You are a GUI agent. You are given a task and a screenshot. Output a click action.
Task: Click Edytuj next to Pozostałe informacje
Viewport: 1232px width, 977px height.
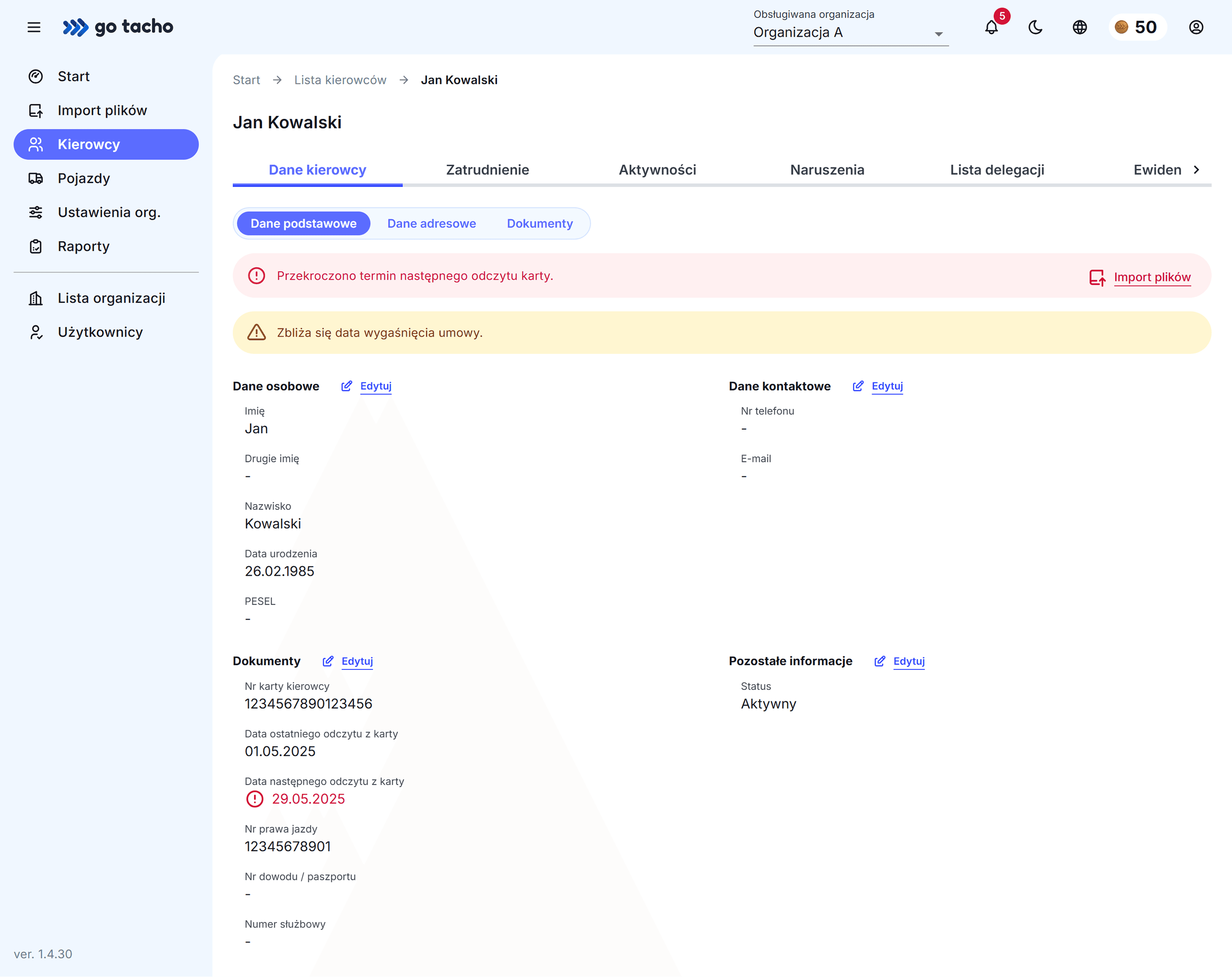pyautogui.click(x=908, y=661)
